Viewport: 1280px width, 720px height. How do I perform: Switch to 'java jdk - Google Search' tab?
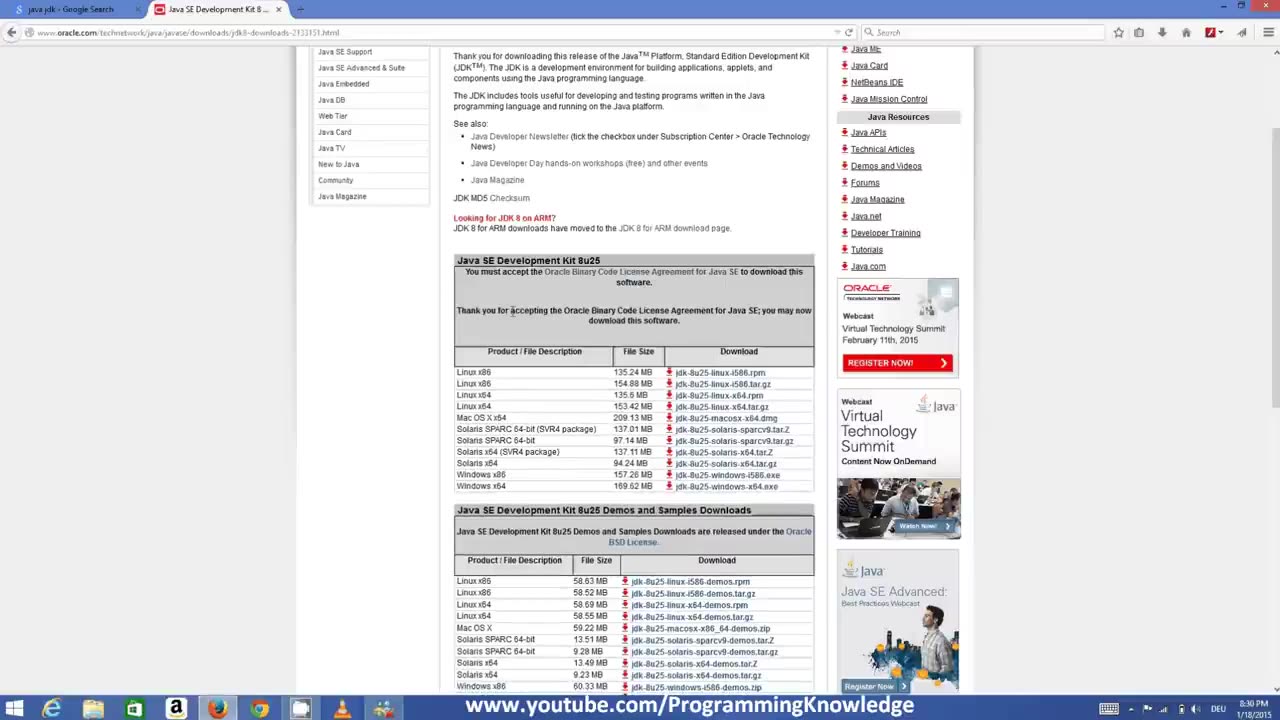tap(72, 9)
